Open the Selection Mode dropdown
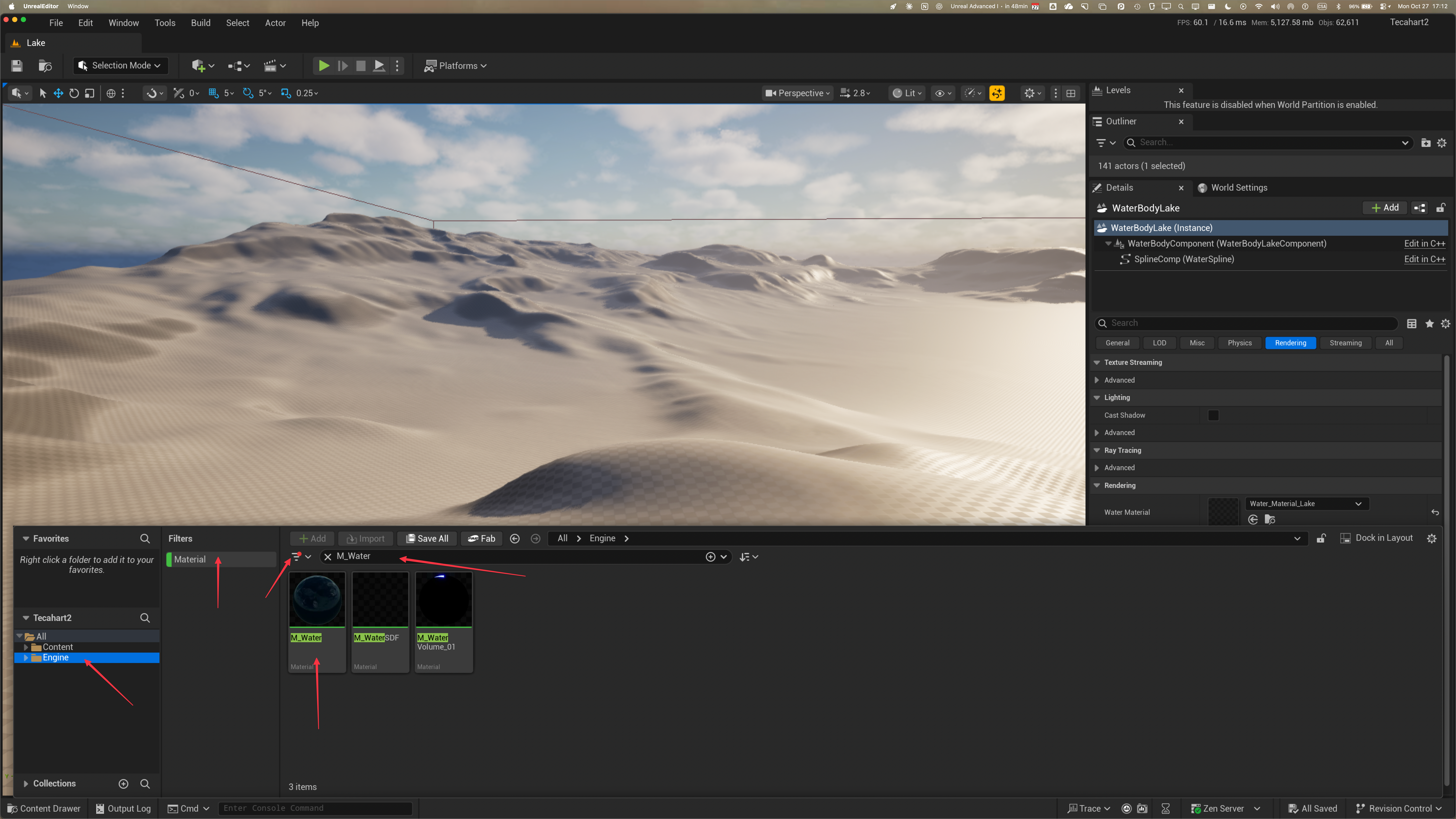The height and width of the screenshot is (819, 1456). [x=120, y=66]
